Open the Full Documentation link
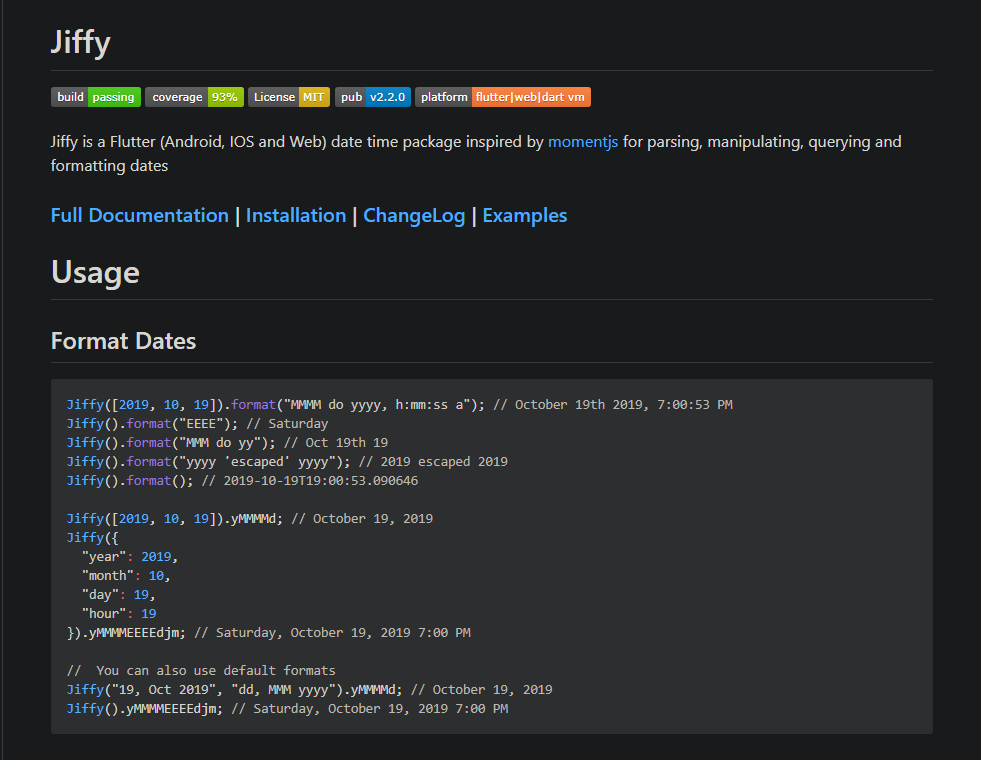 coord(140,216)
